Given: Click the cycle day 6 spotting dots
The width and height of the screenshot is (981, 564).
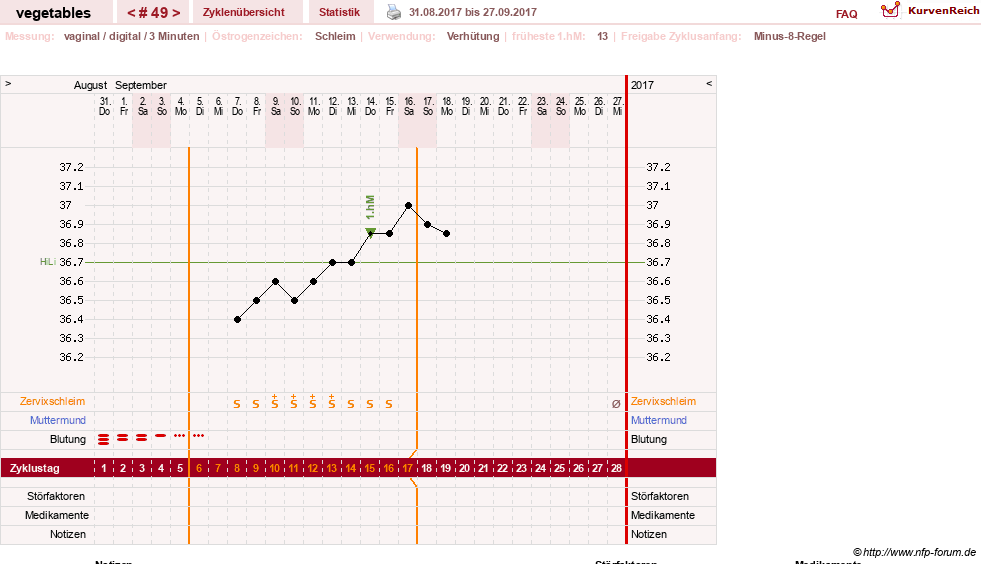Looking at the screenshot, I should pos(198,435).
